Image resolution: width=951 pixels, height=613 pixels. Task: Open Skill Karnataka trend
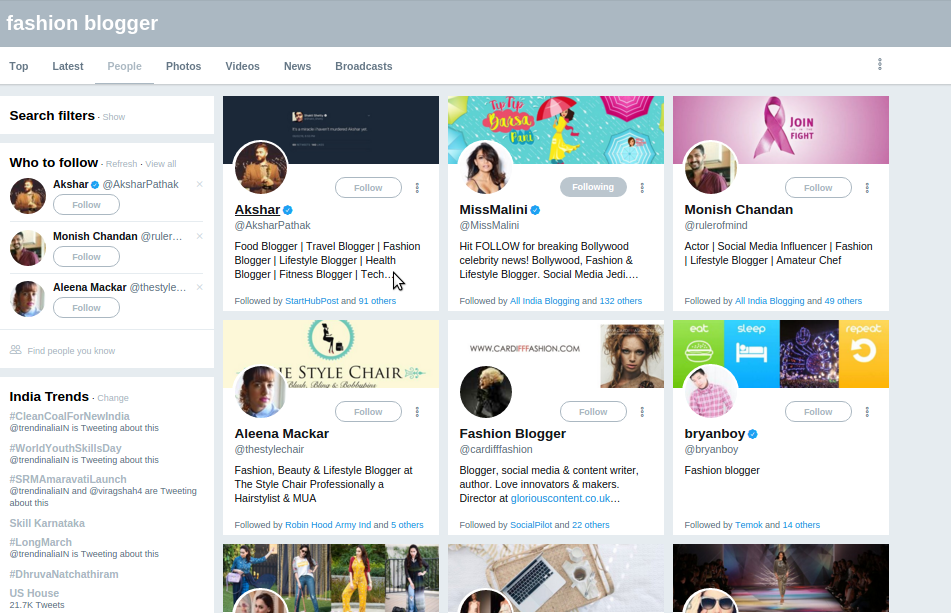pos(47,523)
